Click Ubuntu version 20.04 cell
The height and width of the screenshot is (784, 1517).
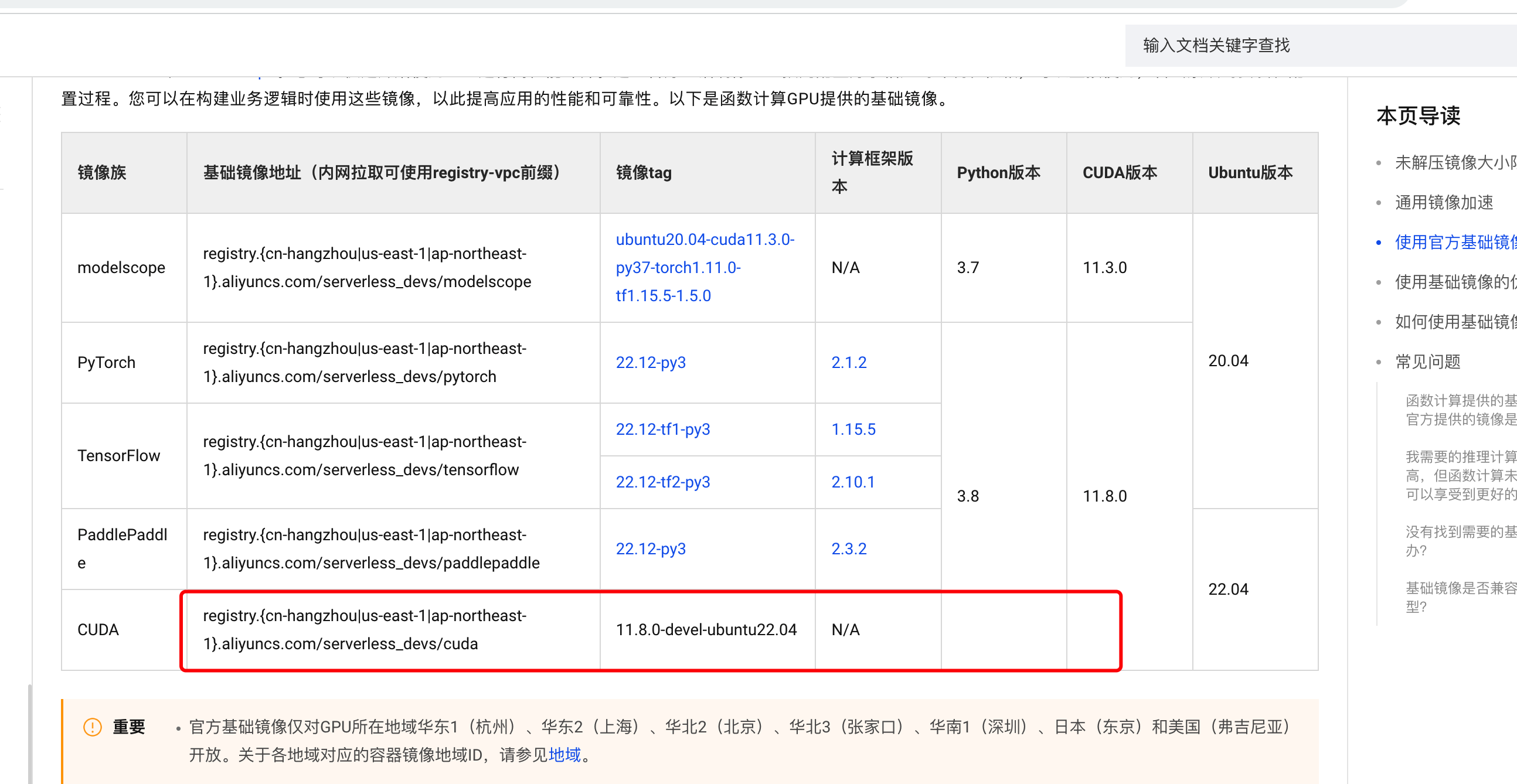1255,361
